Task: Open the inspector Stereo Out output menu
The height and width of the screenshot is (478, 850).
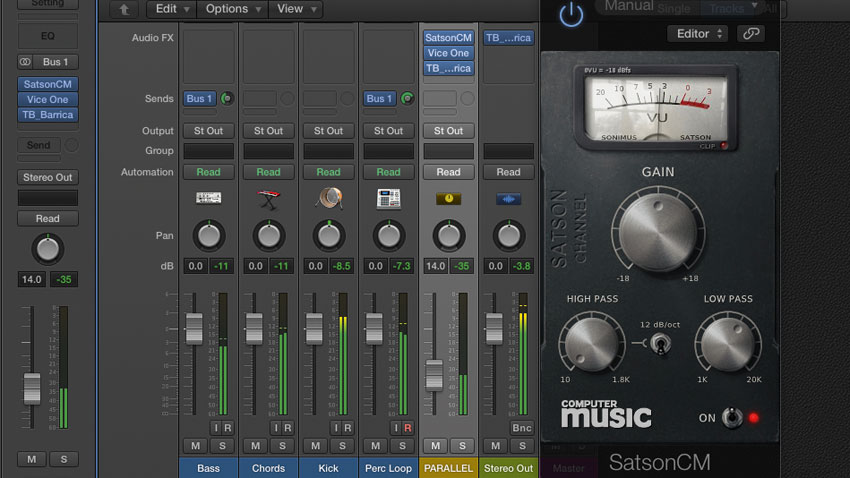Action: [x=48, y=177]
